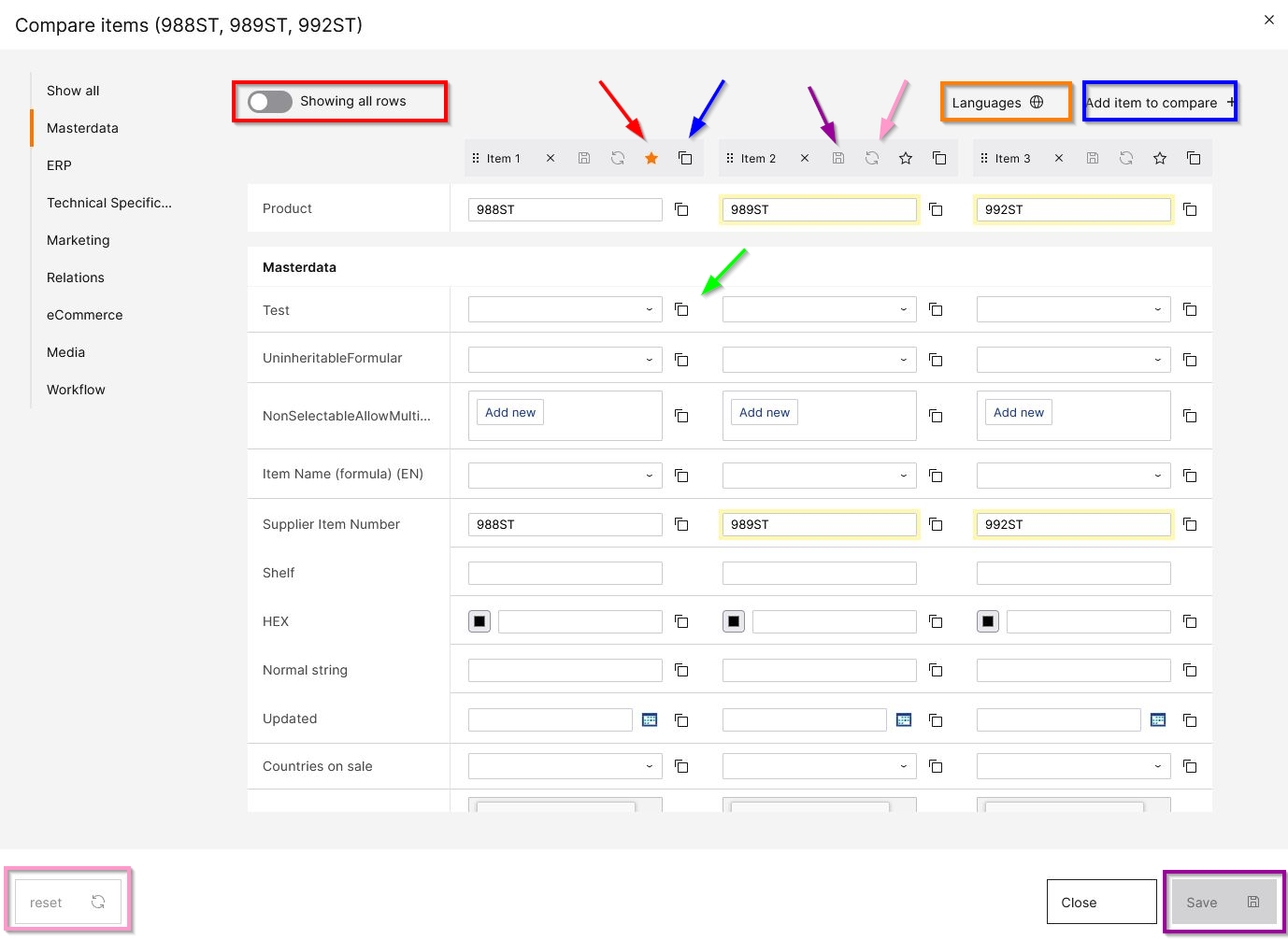Go to the Marketing section
1288x939 pixels.
[x=79, y=240]
